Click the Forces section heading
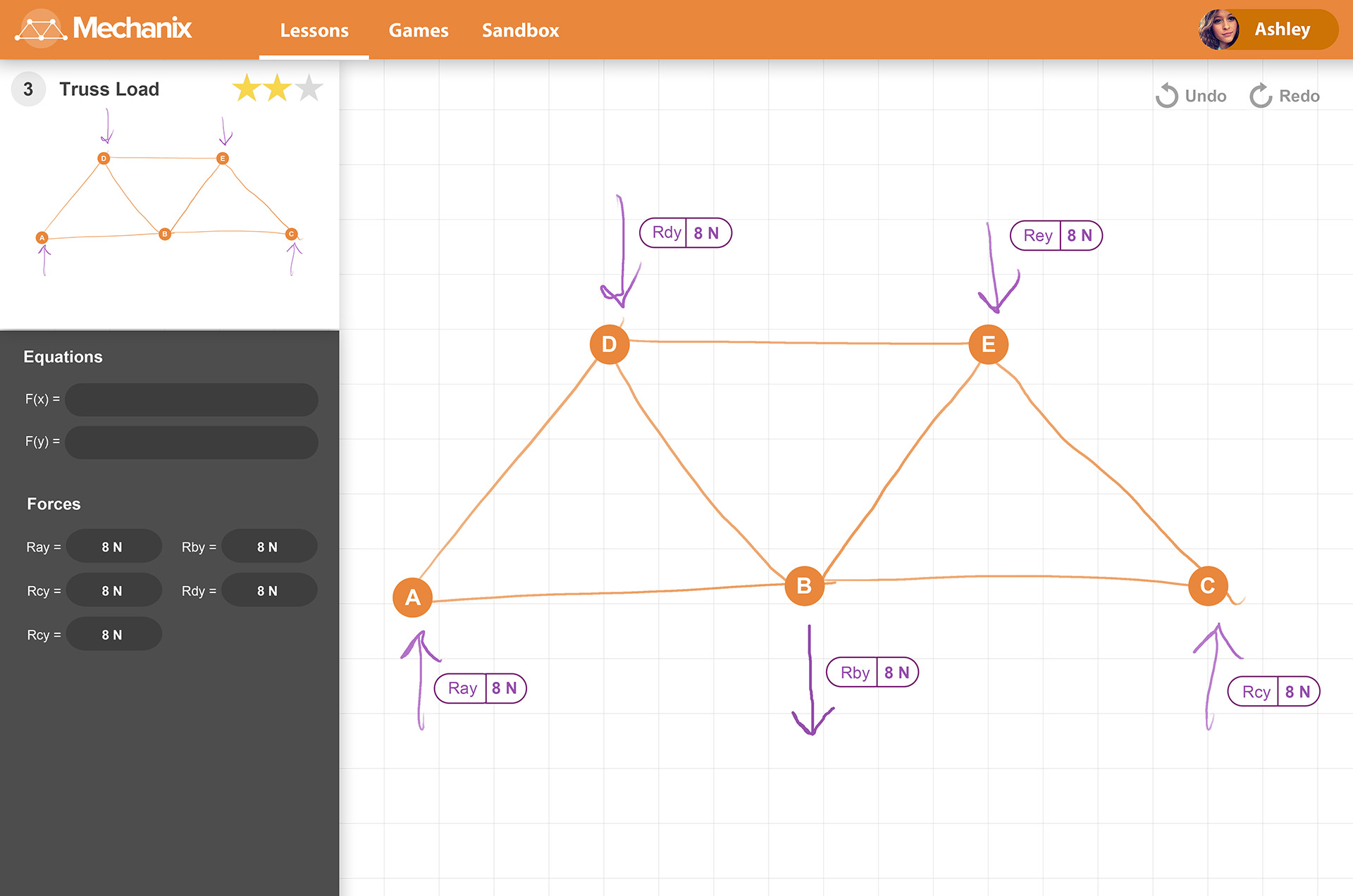This screenshot has width=1353, height=896. coord(54,504)
